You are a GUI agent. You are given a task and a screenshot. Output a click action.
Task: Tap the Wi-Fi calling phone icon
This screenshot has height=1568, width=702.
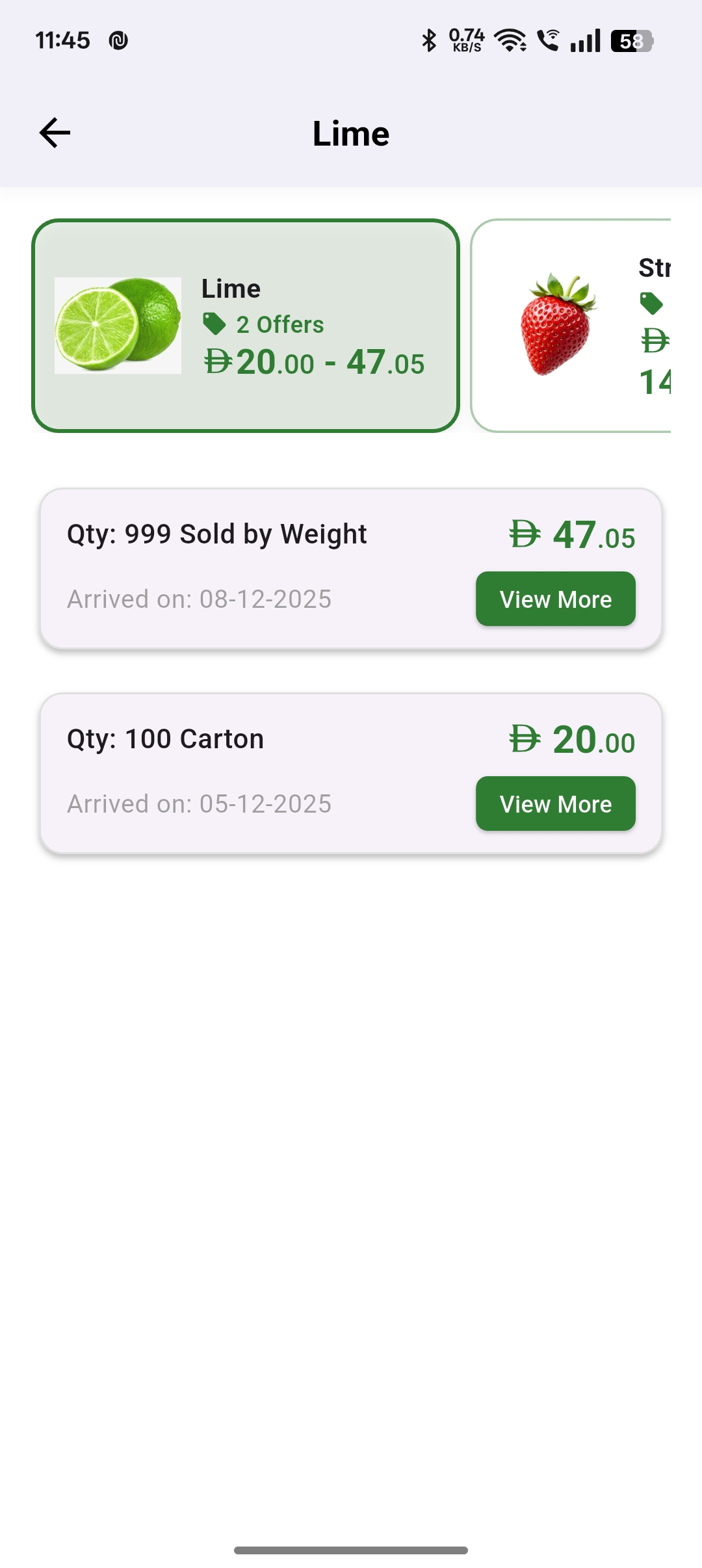click(x=548, y=40)
